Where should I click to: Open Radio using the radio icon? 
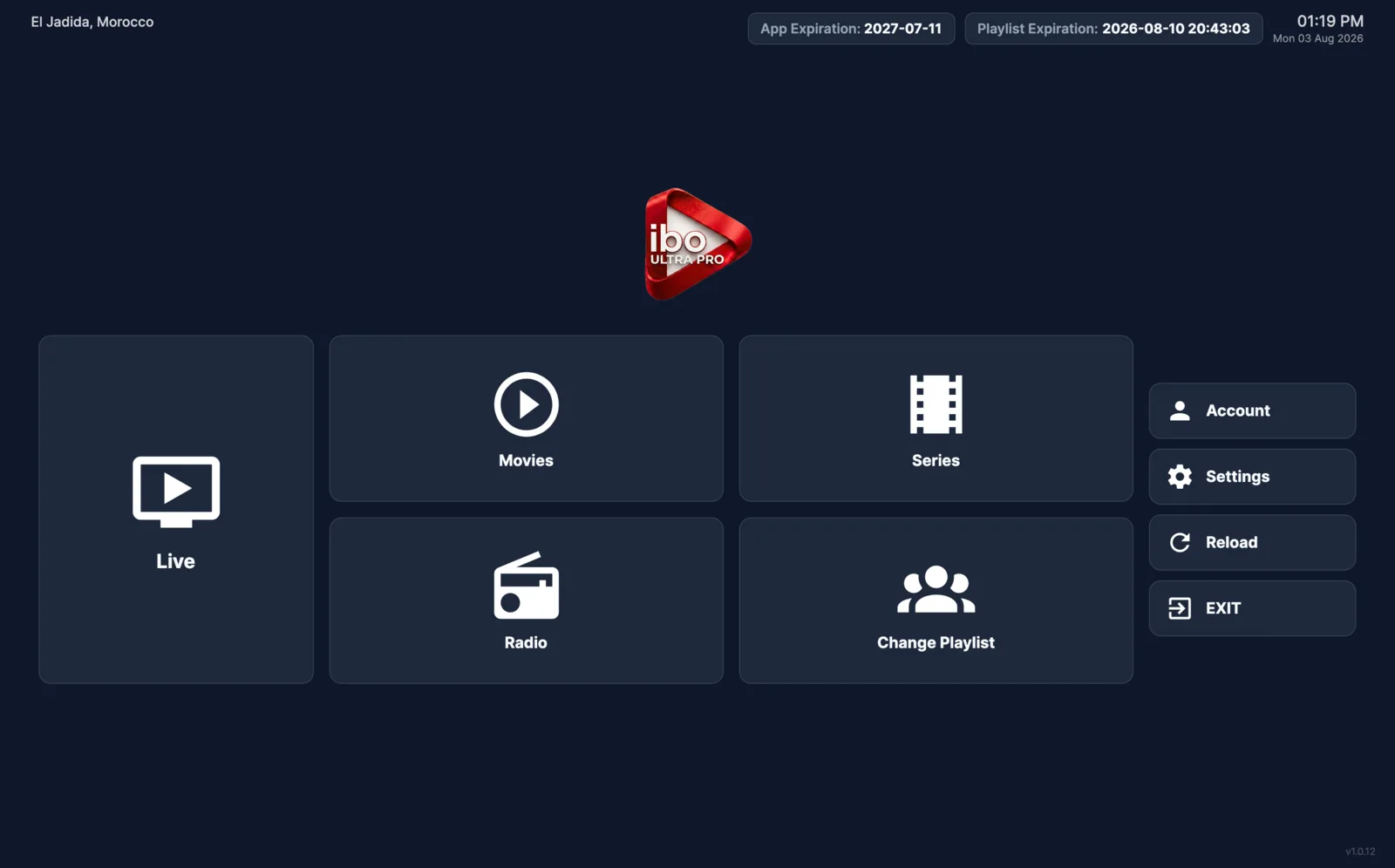(x=527, y=586)
